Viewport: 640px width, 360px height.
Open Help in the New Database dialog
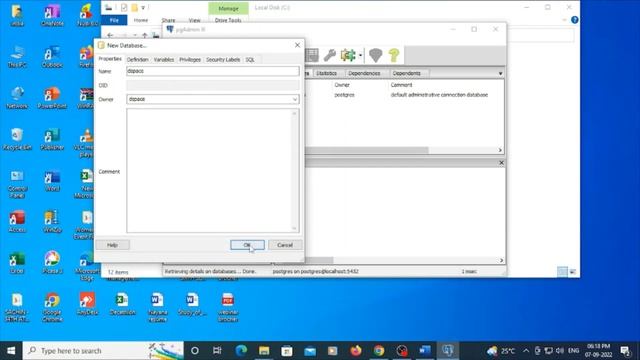(x=112, y=245)
